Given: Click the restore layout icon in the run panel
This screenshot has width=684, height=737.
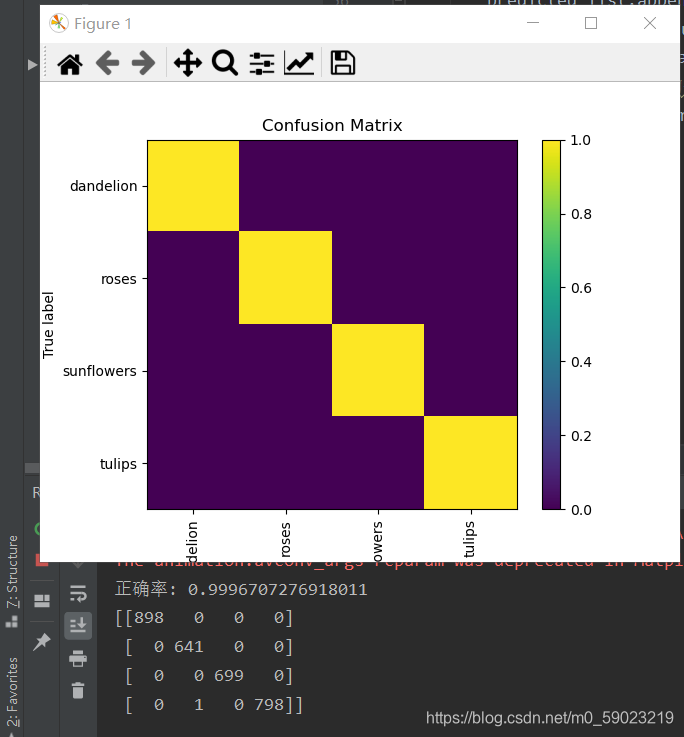Looking at the screenshot, I should [42, 601].
